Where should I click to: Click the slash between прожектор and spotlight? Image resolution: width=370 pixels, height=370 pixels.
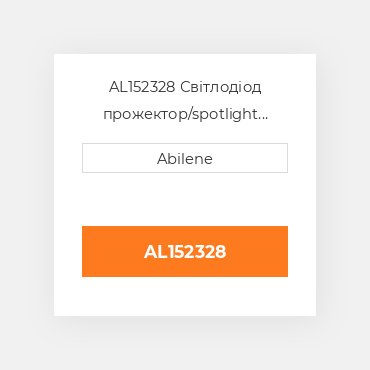pyautogui.click(x=190, y=115)
